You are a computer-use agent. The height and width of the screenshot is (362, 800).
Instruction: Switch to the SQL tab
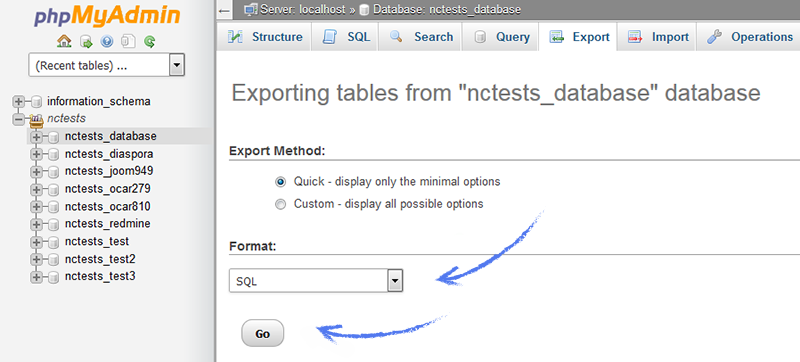(345, 37)
